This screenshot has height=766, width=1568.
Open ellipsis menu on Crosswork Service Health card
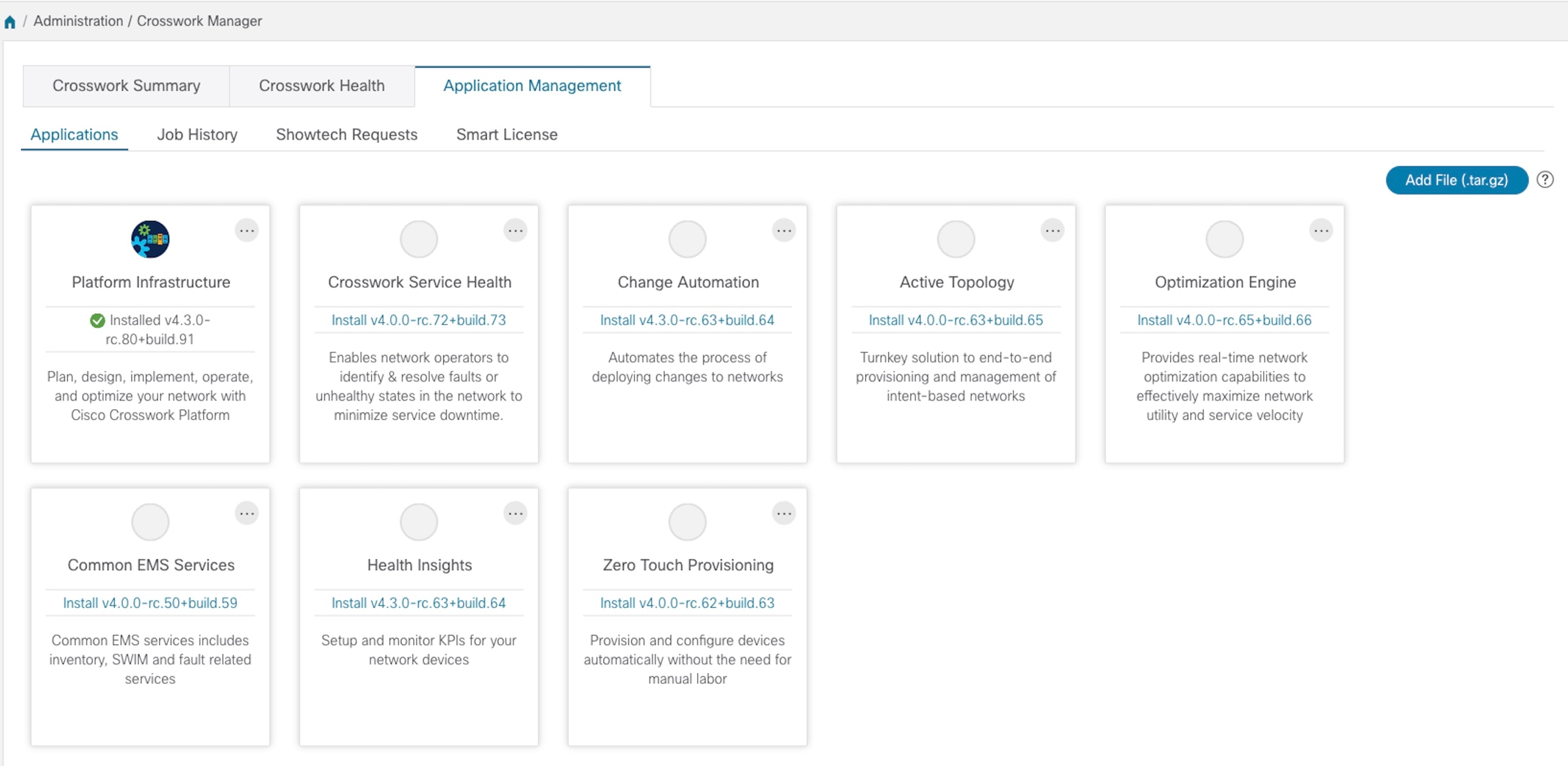pyautogui.click(x=515, y=230)
